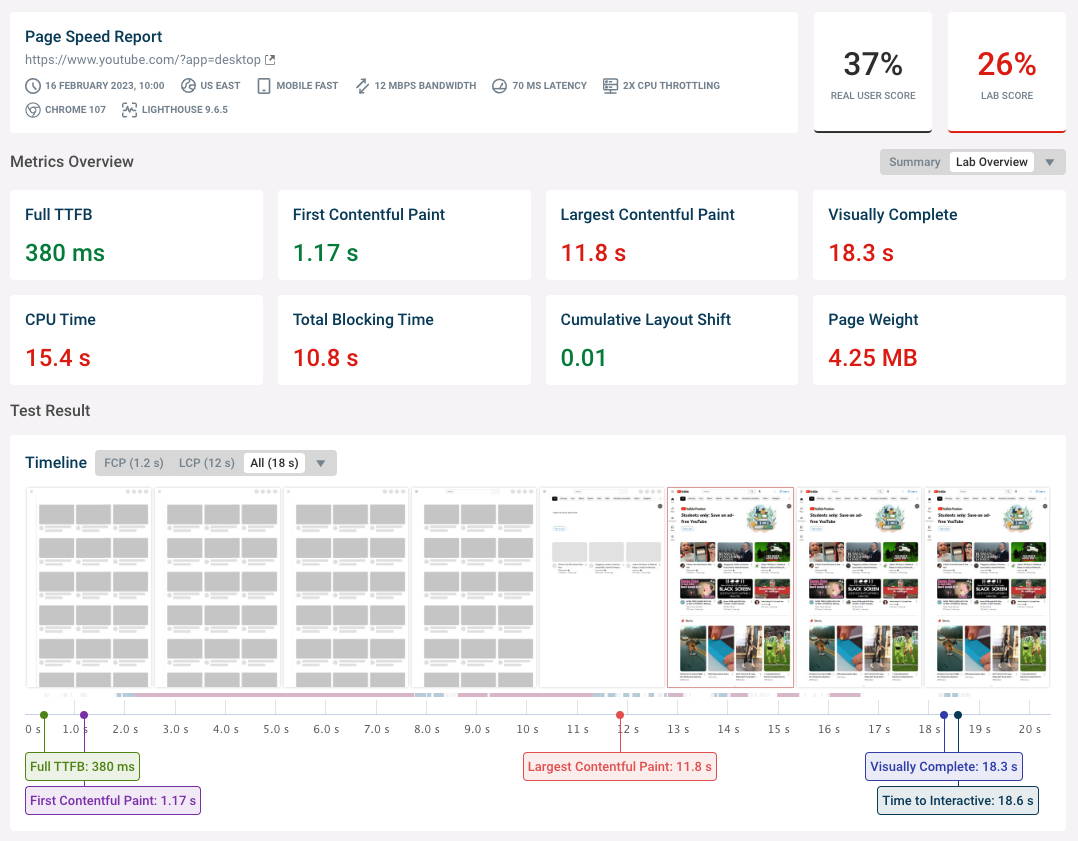Click the Full TTFB: 380 ms label

(82, 767)
